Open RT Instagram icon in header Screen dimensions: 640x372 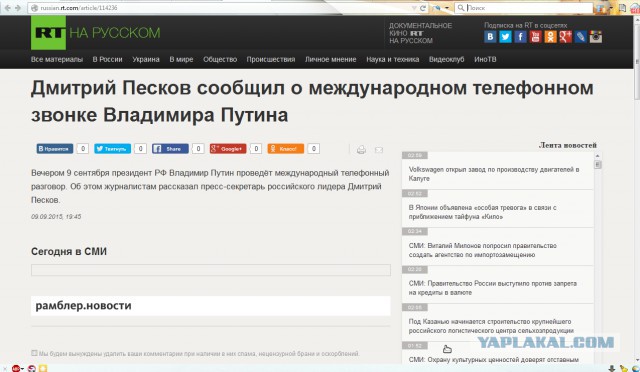coord(596,37)
